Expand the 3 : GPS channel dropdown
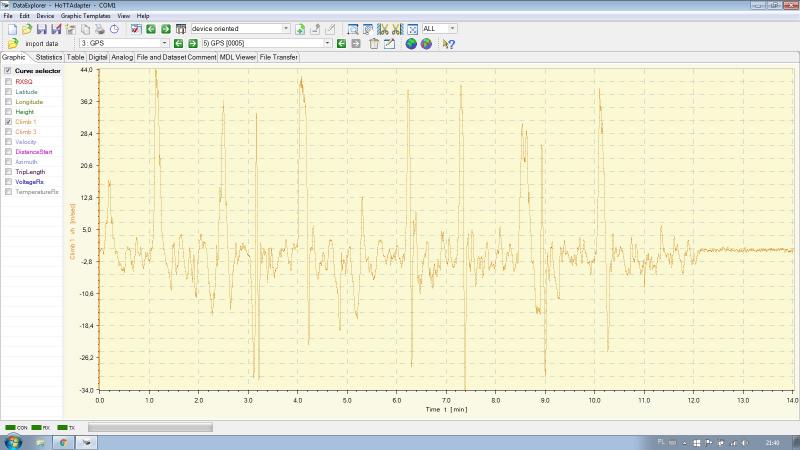Viewport: 800px width, 450px height. click(x=164, y=44)
